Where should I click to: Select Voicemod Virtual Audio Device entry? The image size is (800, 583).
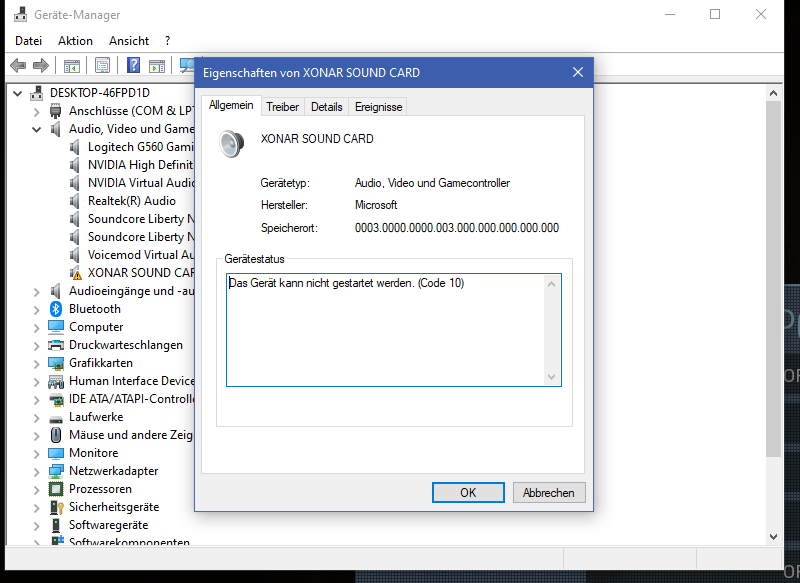point(140,255)
